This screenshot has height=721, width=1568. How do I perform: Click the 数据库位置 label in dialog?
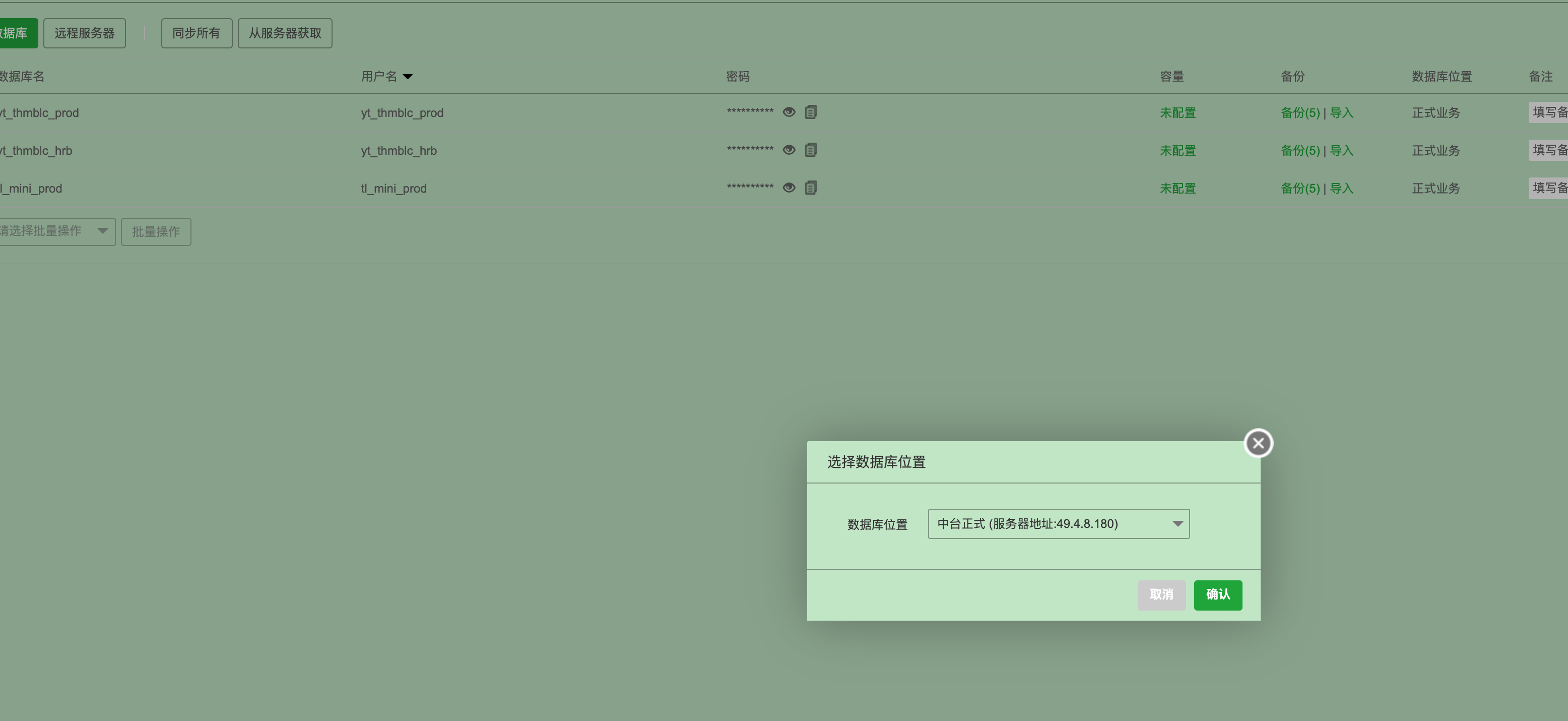coord(878,524)
